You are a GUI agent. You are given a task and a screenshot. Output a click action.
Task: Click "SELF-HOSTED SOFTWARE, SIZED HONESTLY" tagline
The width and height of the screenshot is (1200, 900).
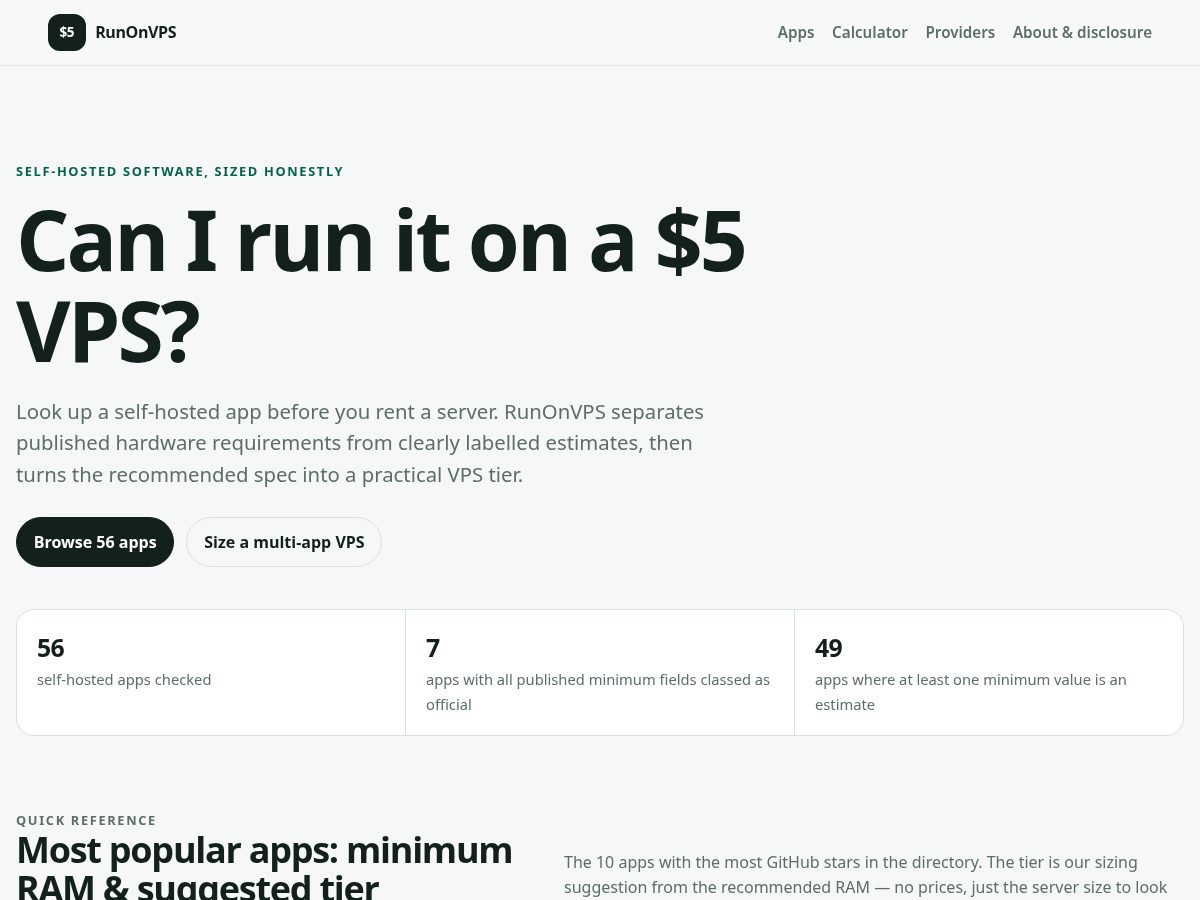(x=180, y=171)
